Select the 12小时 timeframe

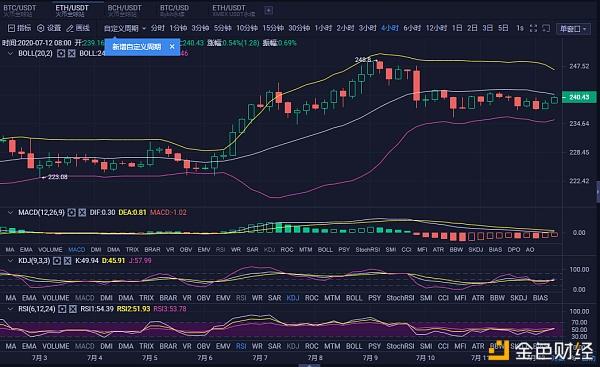click(436, 28)
